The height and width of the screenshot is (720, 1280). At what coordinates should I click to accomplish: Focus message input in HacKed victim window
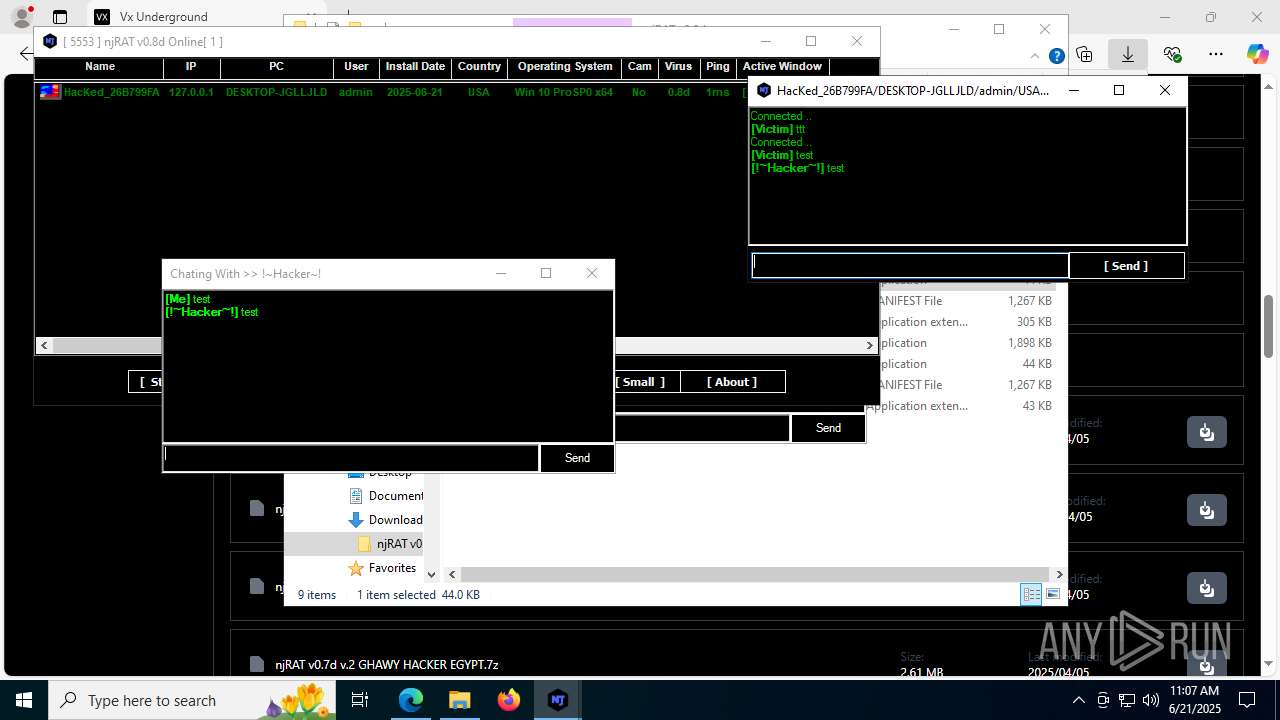[910, 266]
